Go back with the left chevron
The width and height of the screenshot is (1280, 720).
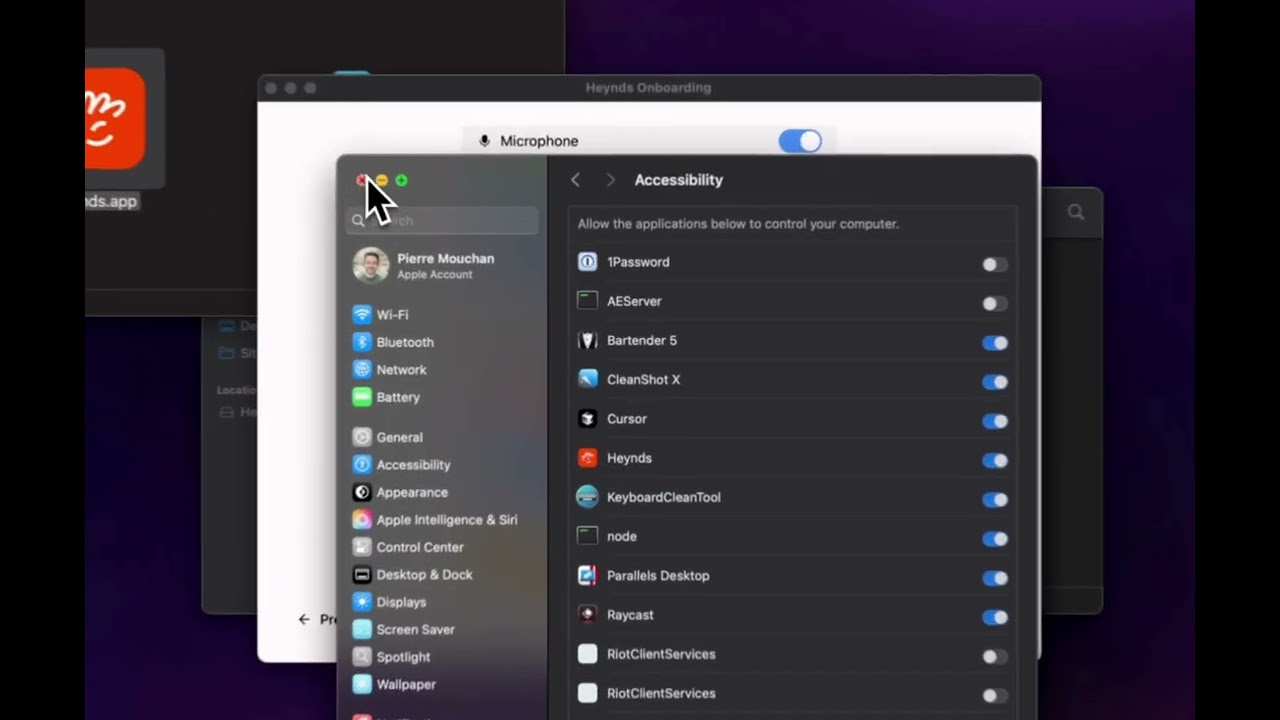click(575, 180)
